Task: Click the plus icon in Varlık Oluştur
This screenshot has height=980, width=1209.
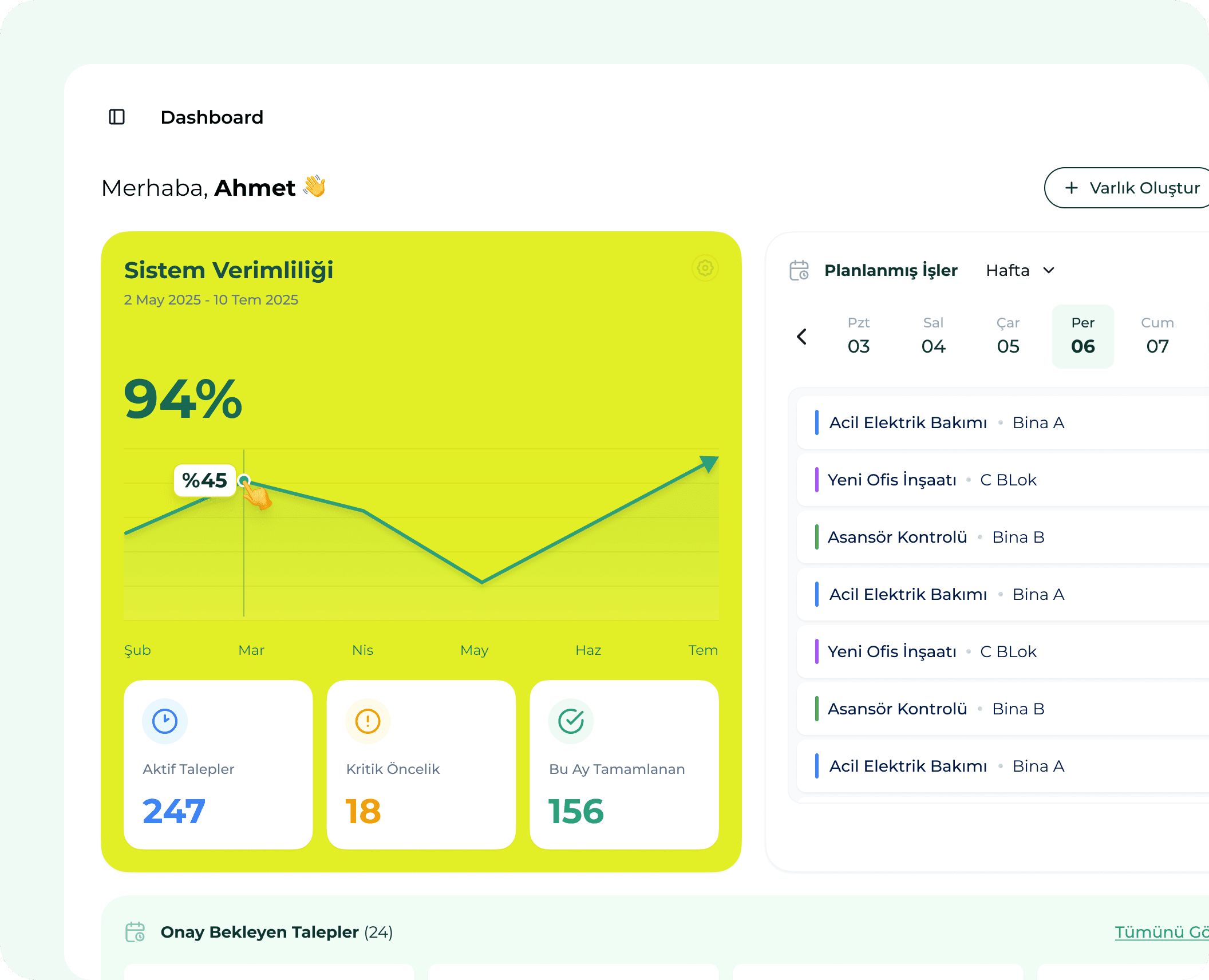Action: point(1071,188)
